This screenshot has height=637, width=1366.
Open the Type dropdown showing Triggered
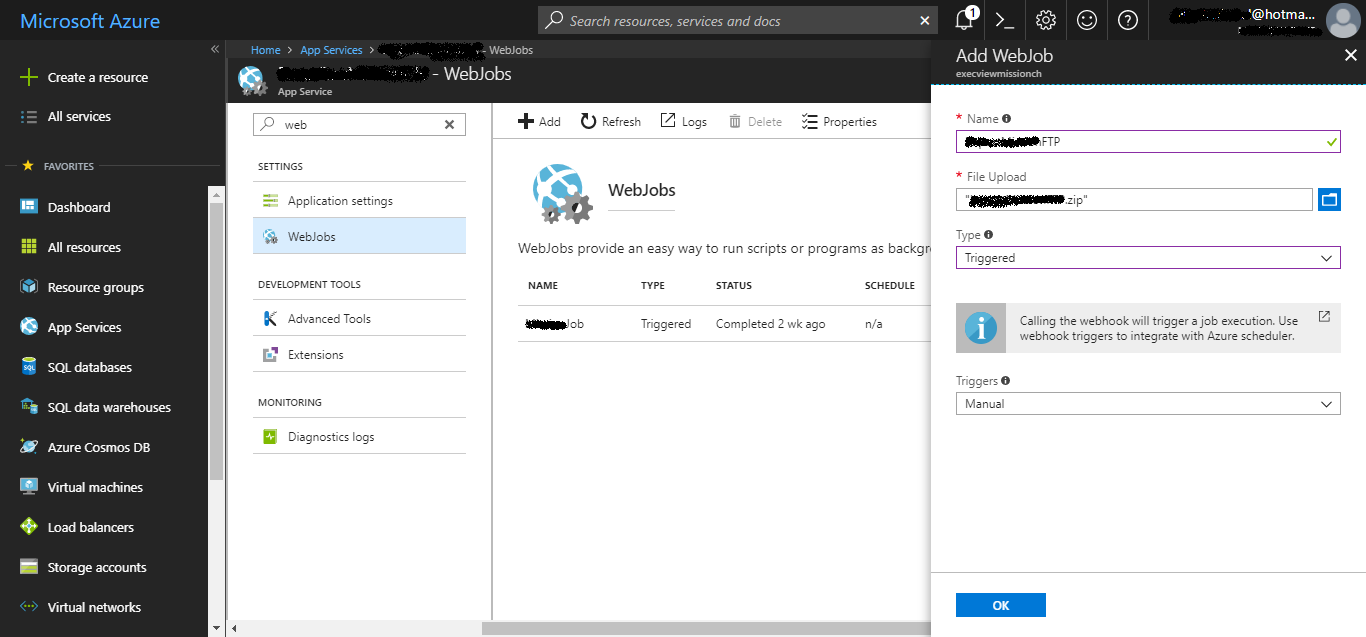pos(1148,257)
